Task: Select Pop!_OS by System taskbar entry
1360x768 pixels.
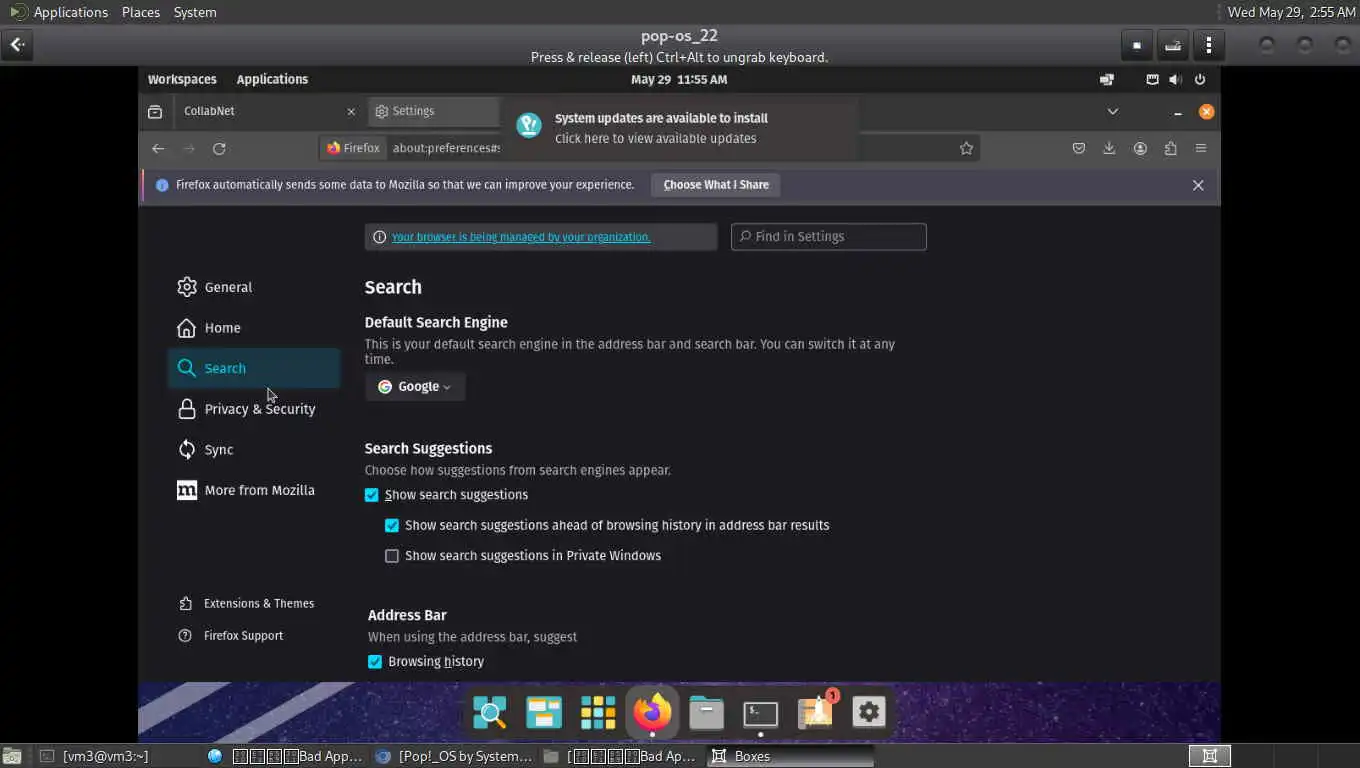Action: pos(454,756)
